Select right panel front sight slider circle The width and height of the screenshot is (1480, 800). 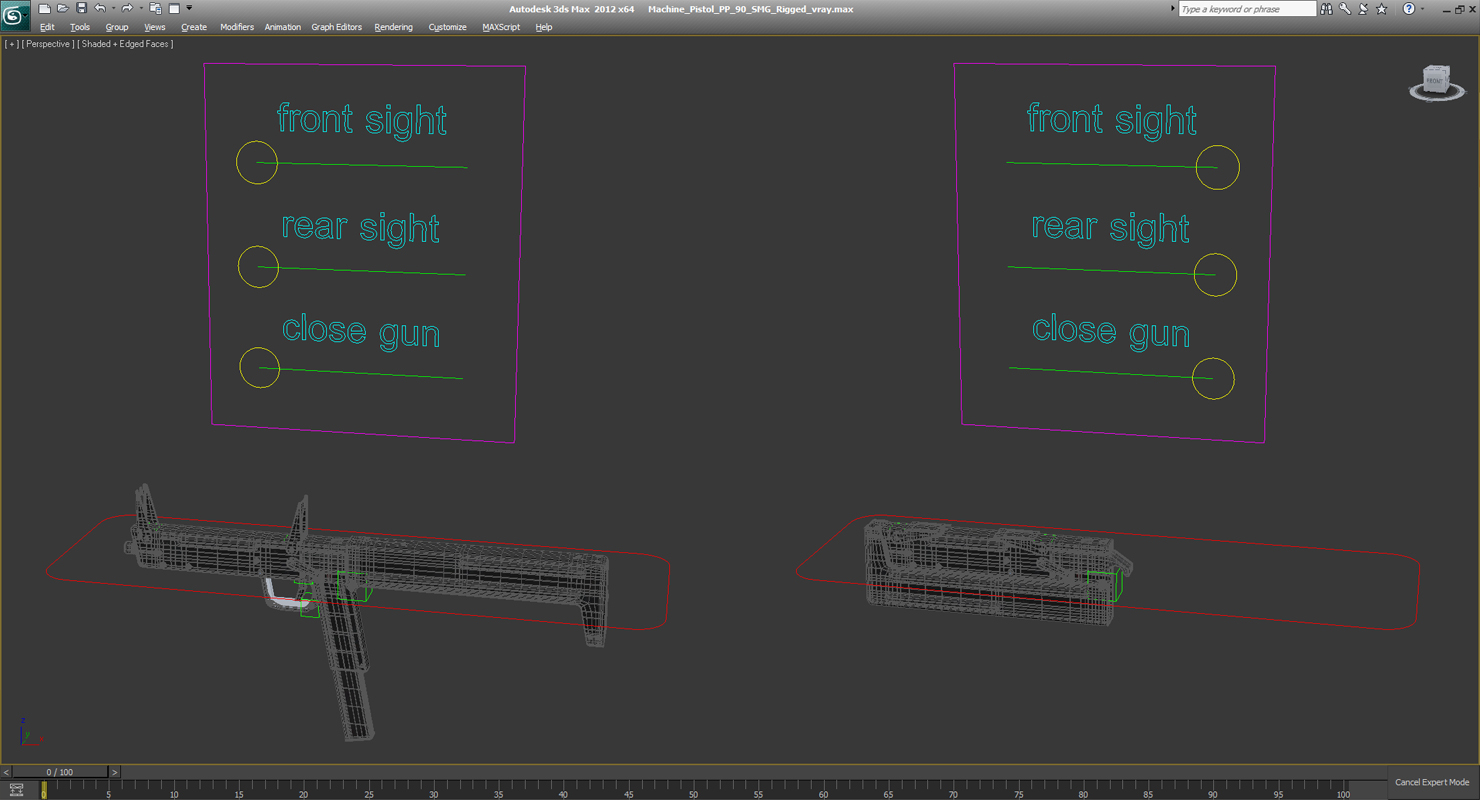(x=1218, y=168)
